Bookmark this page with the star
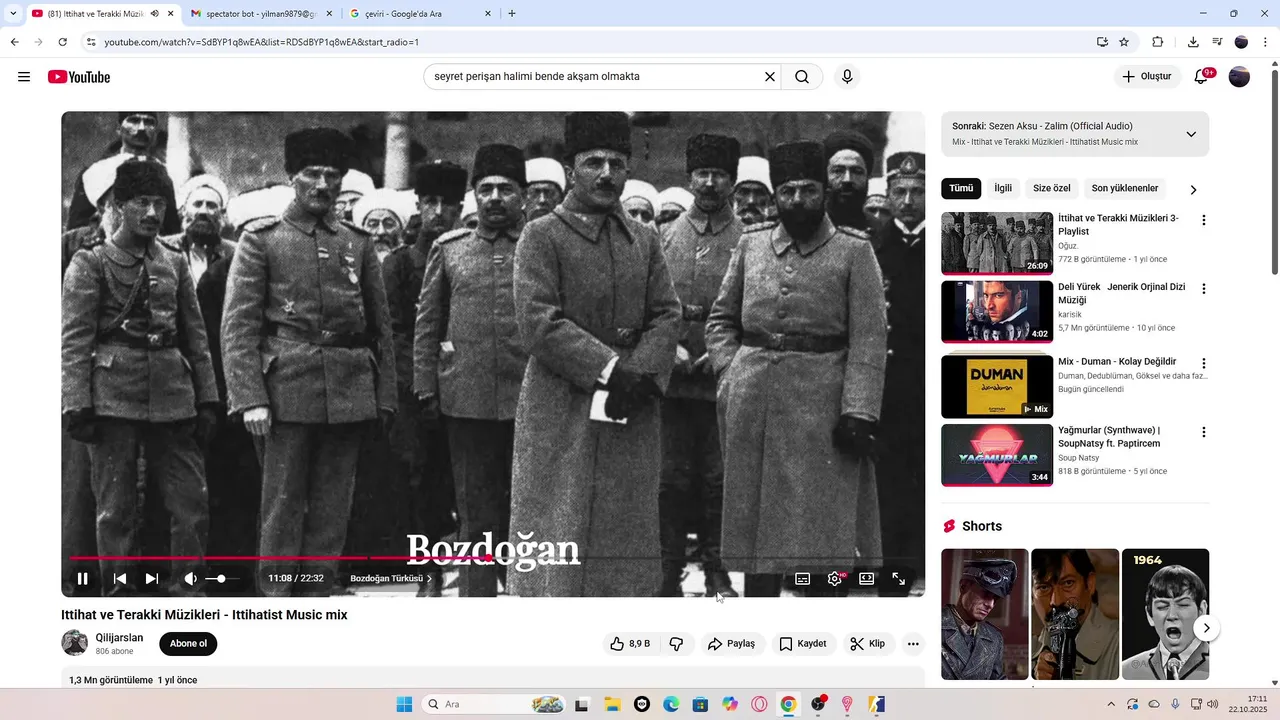 coord(1124,42)
